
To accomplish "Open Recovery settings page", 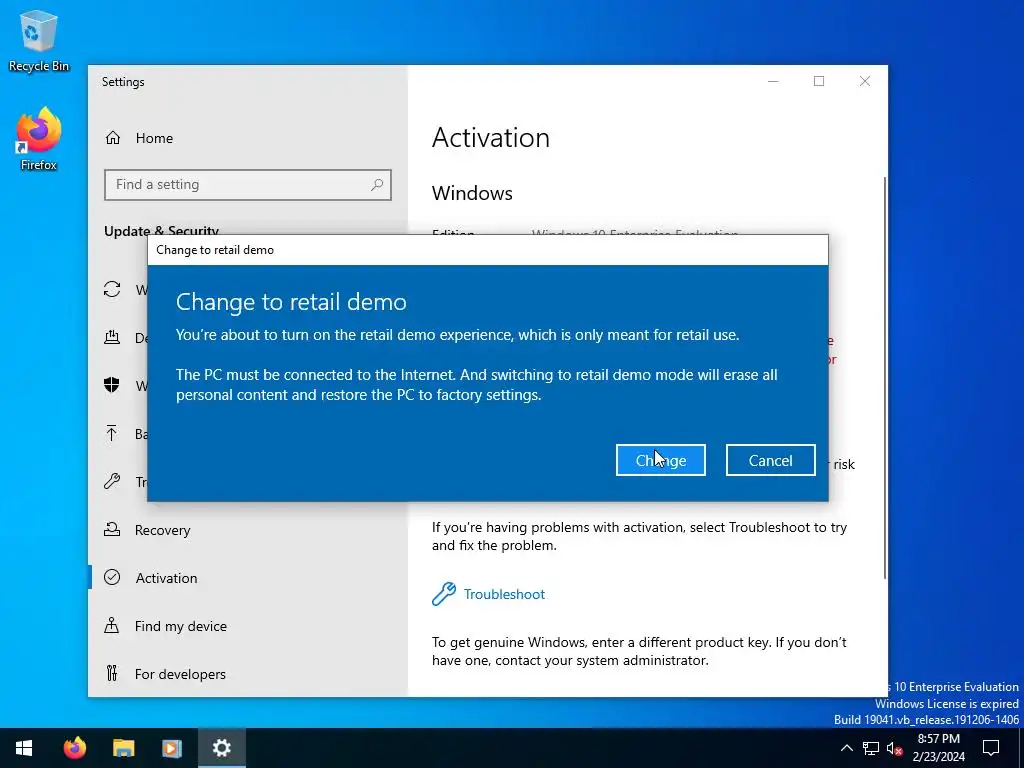I will tap(162, 530).
